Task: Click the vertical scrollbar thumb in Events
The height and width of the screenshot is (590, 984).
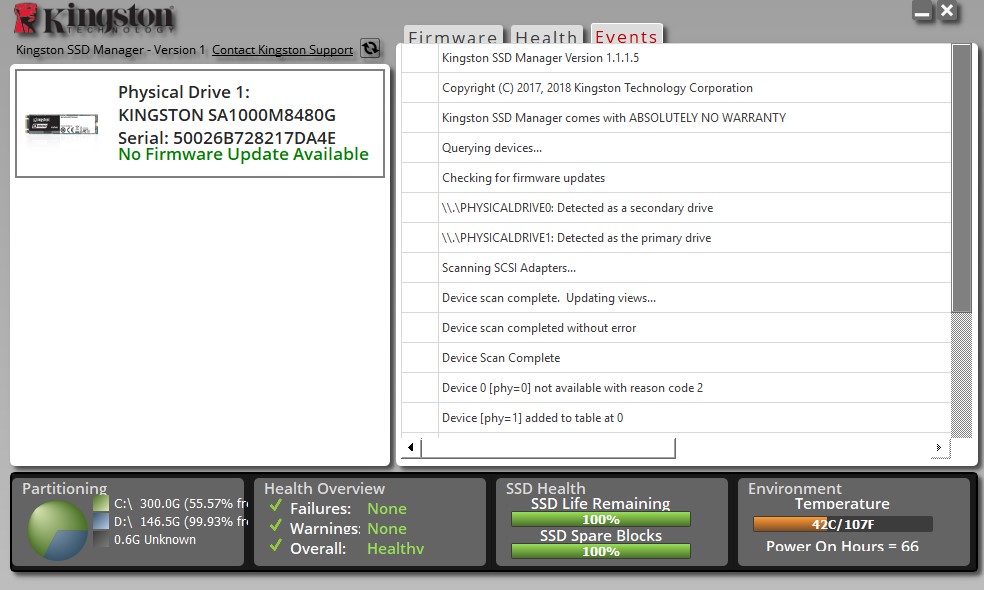Action: click(x=961, y=178)
